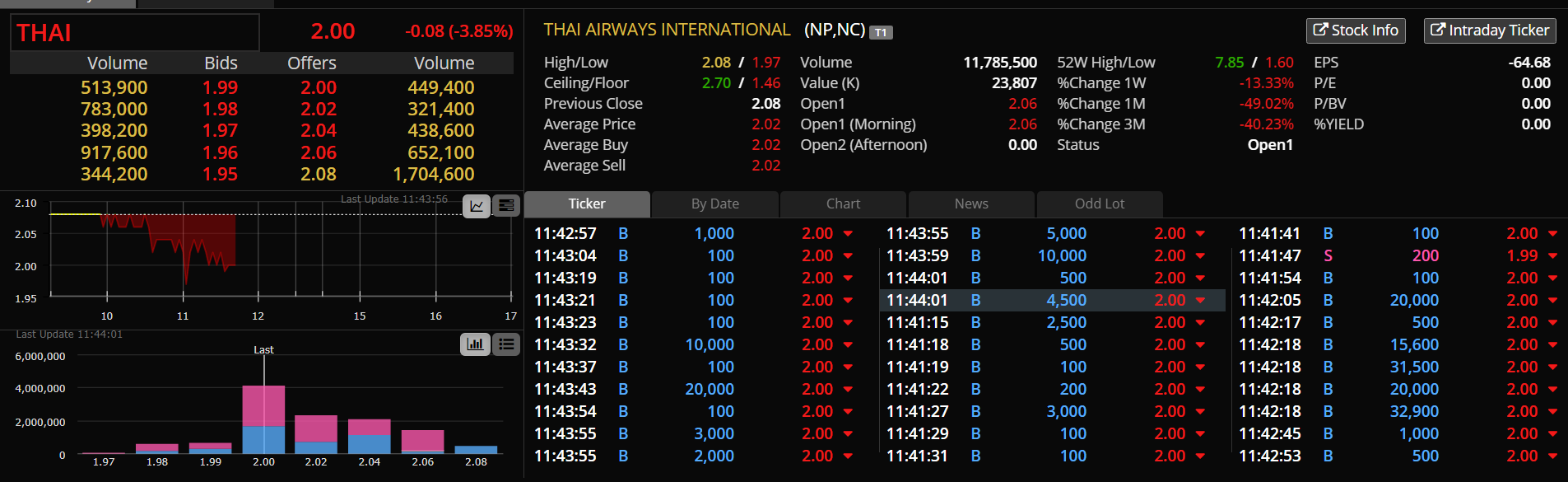
Task: Open Stock Info window
Action: (1356, 30)
